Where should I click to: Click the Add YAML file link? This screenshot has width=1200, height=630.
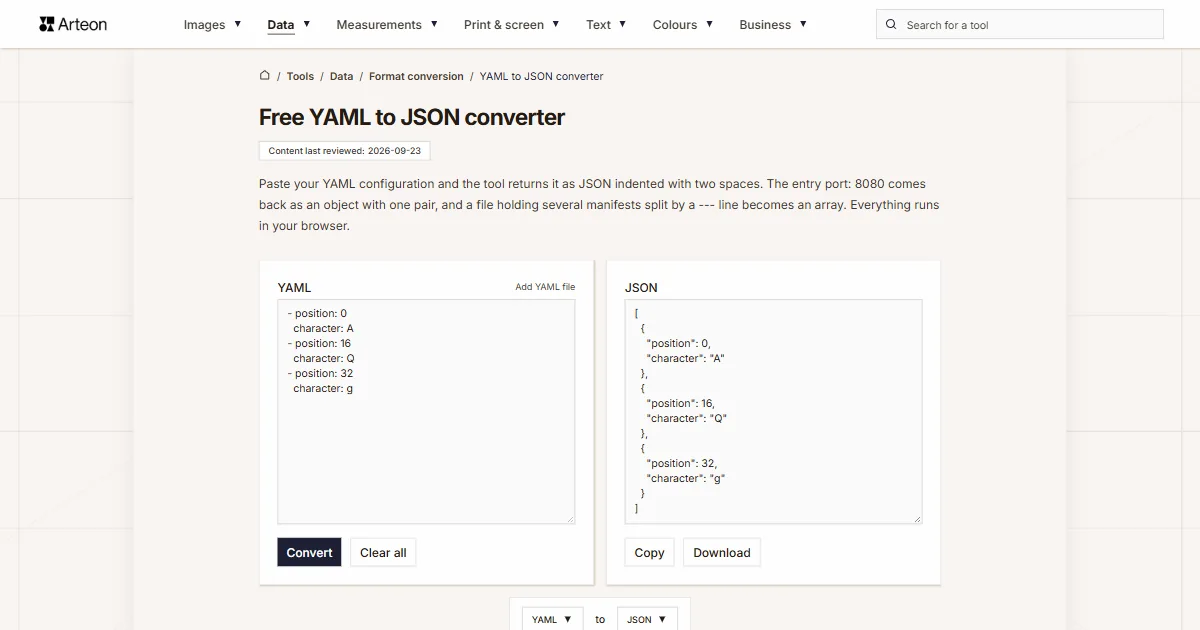(x=545, y=287)
